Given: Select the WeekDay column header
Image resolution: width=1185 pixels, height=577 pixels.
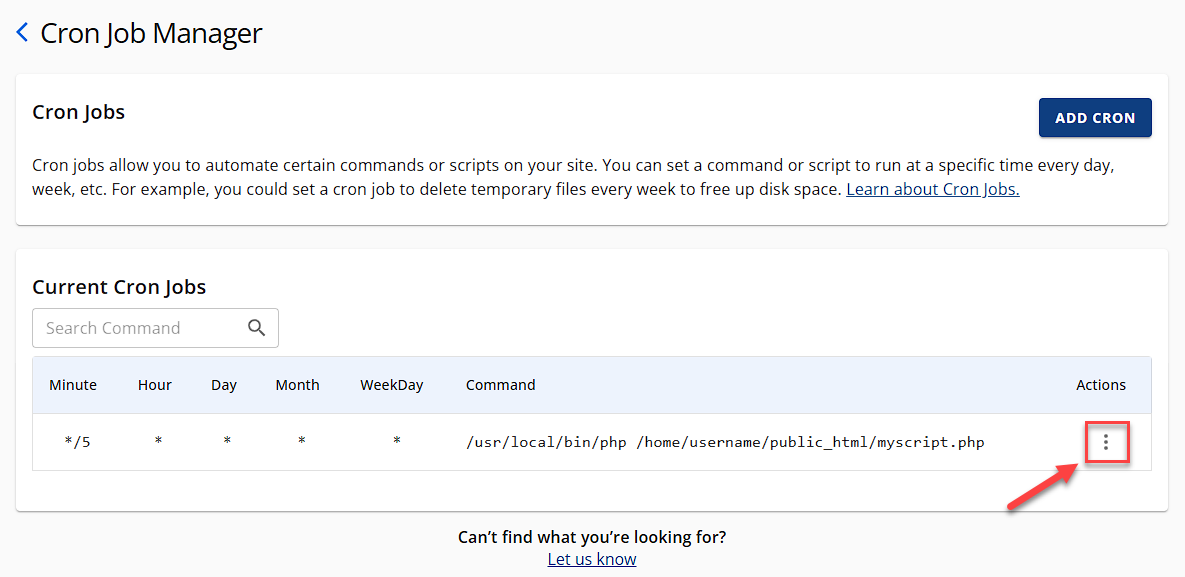Looking at the screenshot, I should [392, 385].
